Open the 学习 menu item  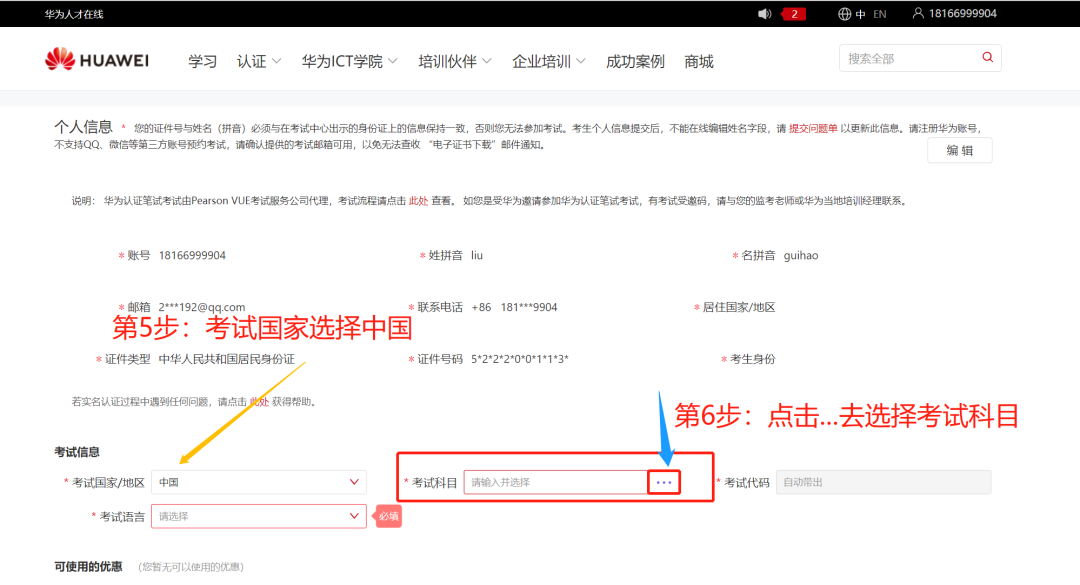pyautogui.click(x=202, y=61)
